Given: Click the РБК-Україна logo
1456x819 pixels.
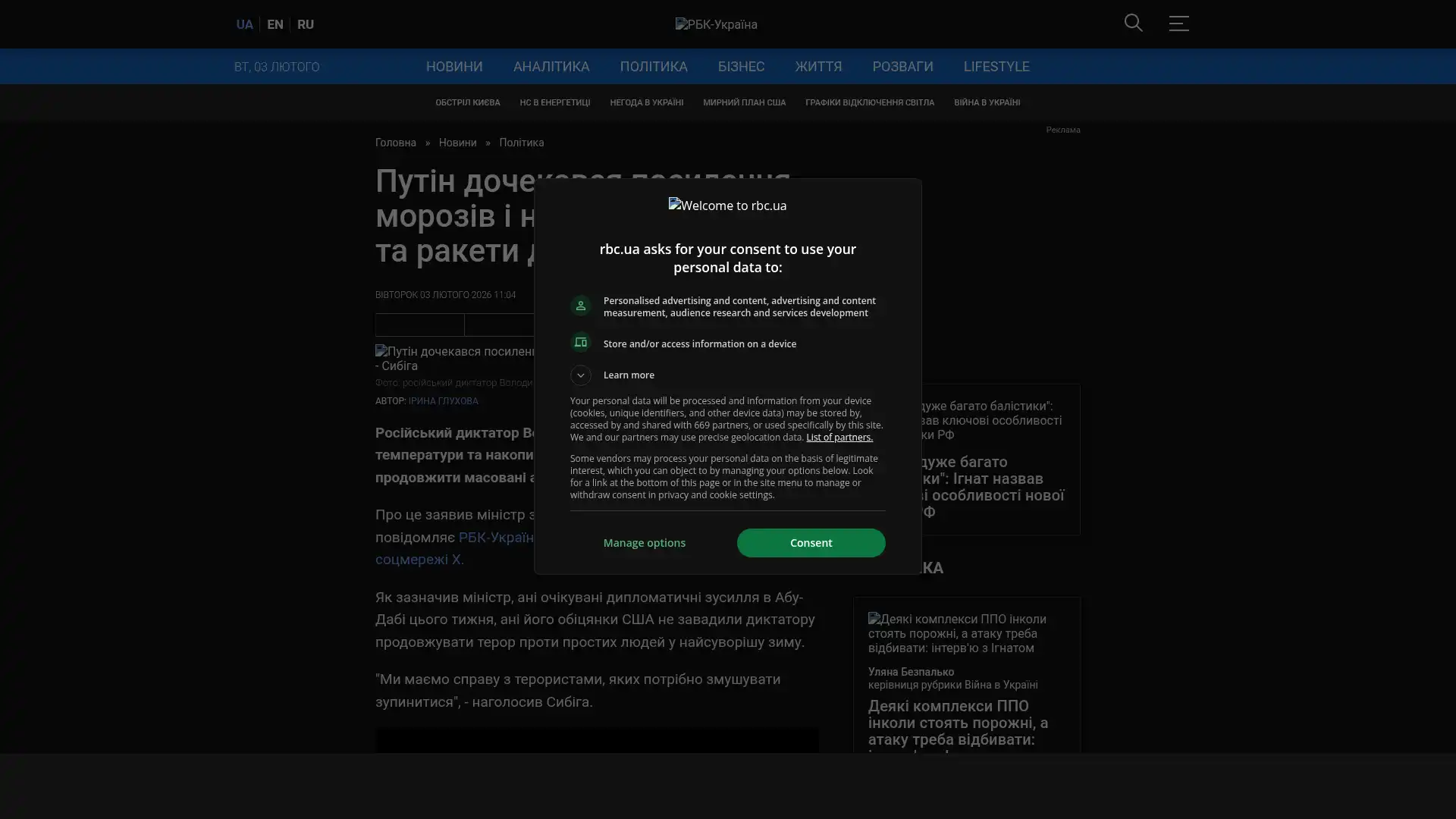Looking at the screenshot, I should (716, 24).
